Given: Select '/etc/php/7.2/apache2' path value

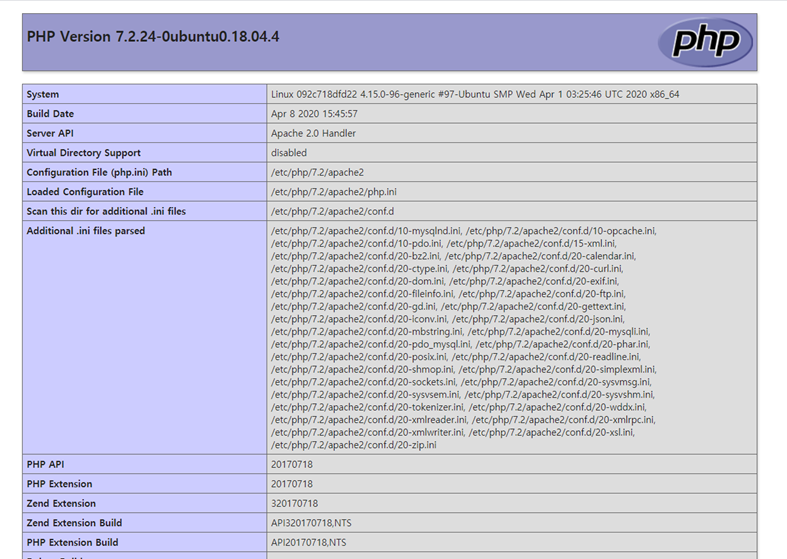Looking at the screenshot, I should coord(317,173).
